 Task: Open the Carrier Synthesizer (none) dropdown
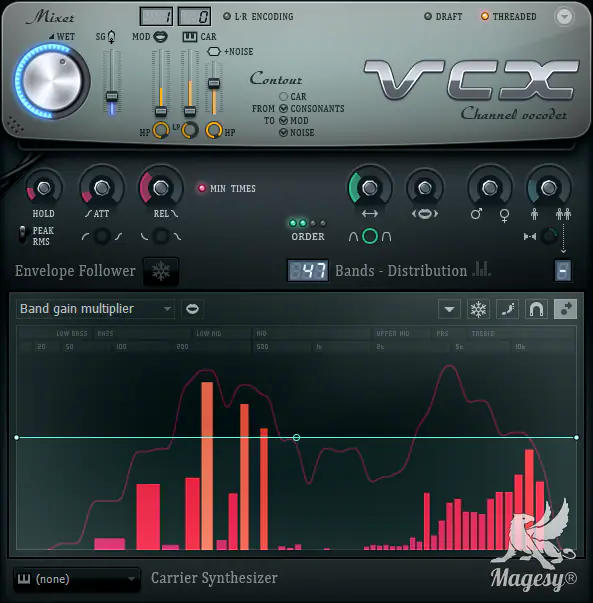click(77, 579)
